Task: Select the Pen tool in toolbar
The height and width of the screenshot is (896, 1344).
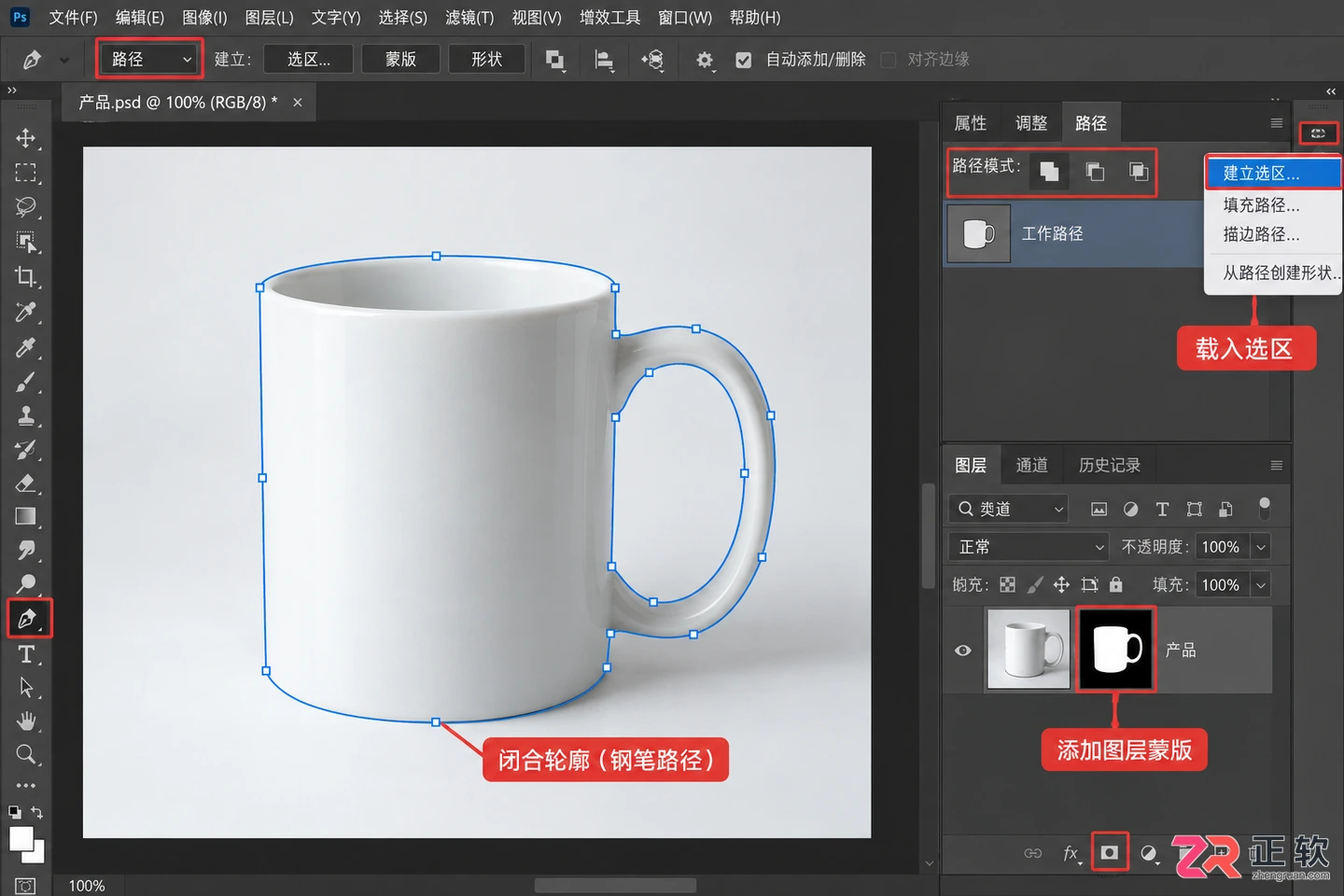Action: (x=28, y=619)
